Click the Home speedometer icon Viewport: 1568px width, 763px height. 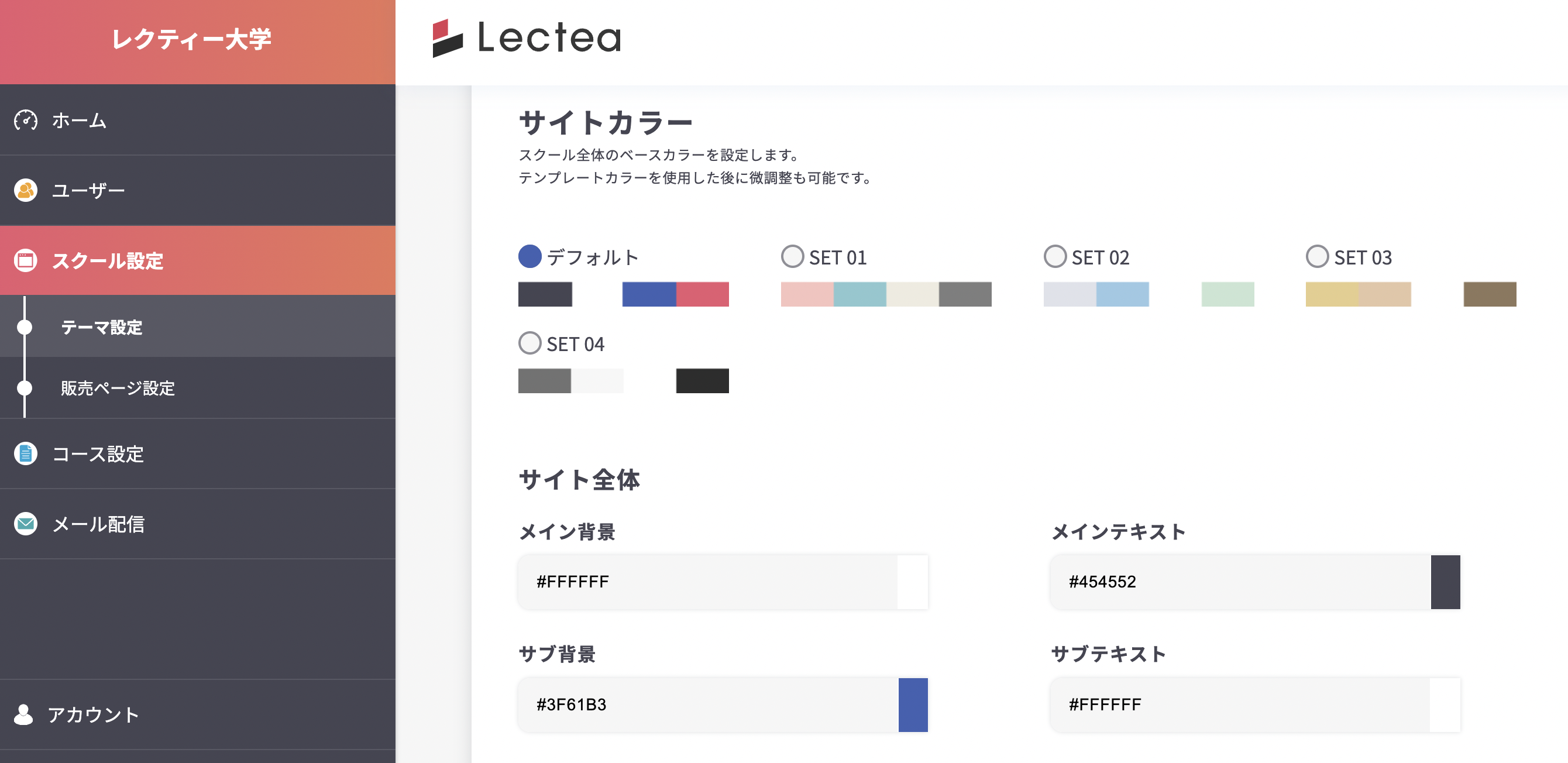pyautogui.click(x=26, y=121)
